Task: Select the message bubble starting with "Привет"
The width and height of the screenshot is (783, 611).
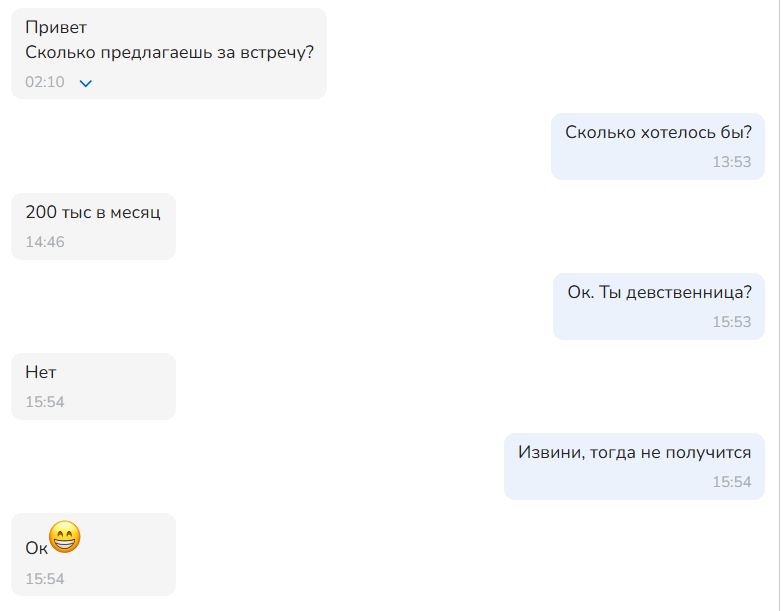Action: coord(169,53)
